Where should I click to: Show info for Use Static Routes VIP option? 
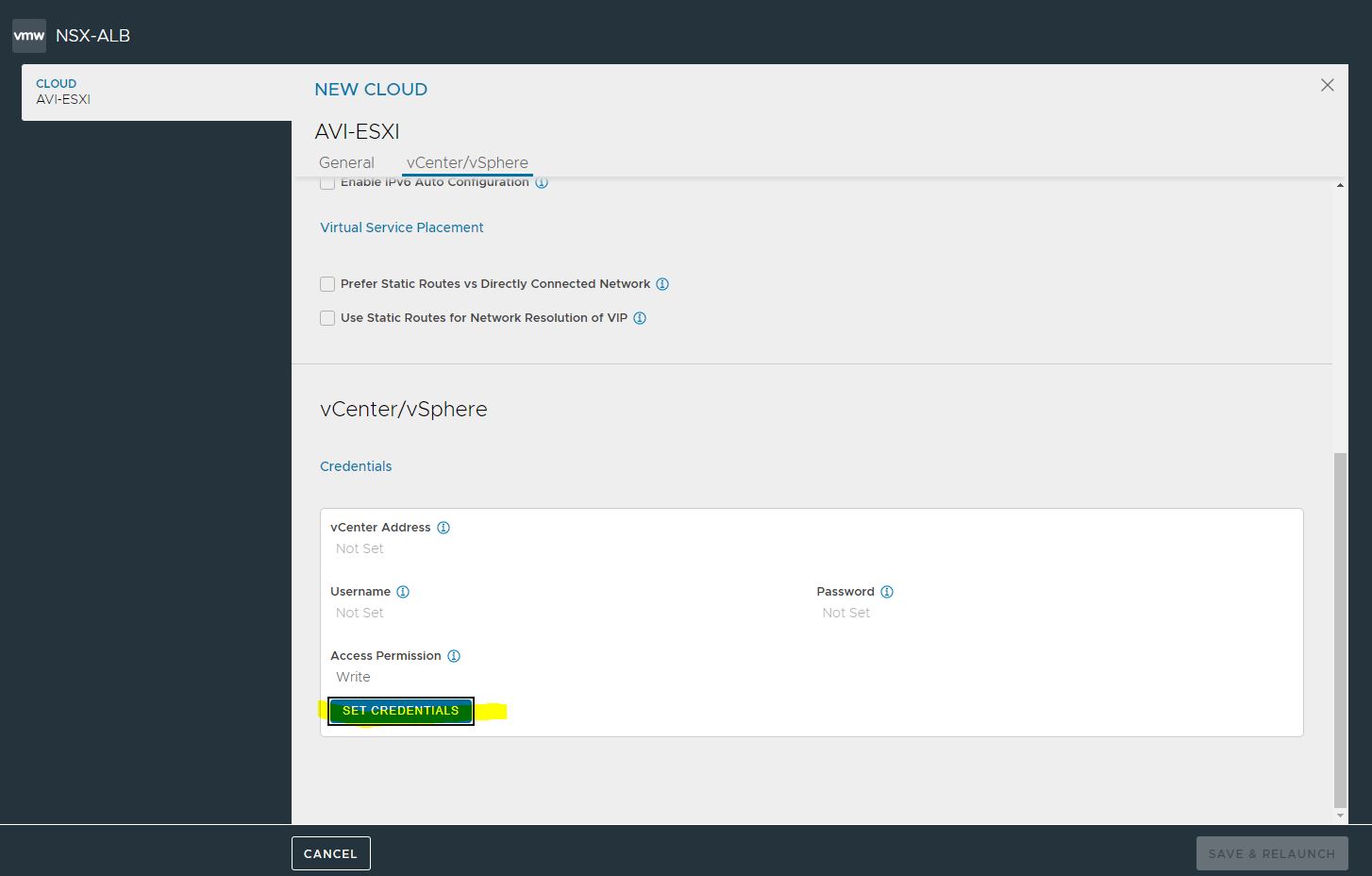640,318
